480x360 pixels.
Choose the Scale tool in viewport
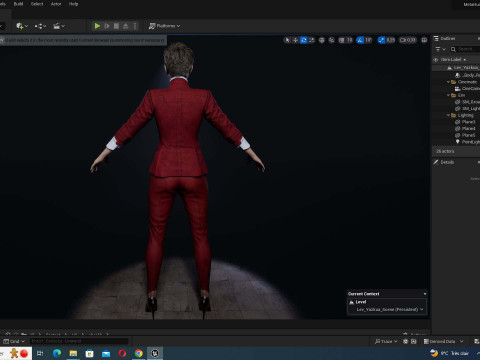pos(312,40)
